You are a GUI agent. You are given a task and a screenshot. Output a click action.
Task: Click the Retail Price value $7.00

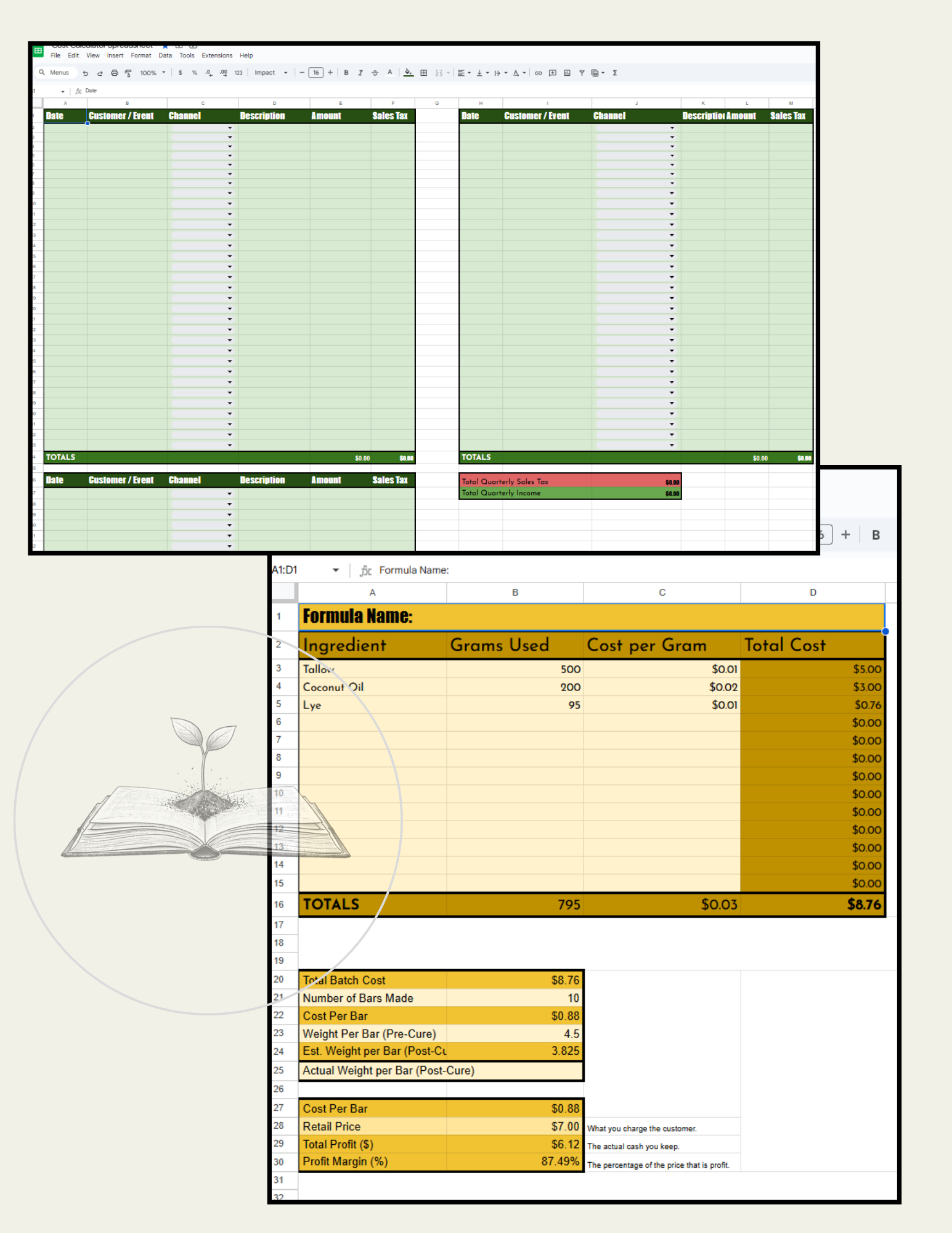[x=515, y=1126]
